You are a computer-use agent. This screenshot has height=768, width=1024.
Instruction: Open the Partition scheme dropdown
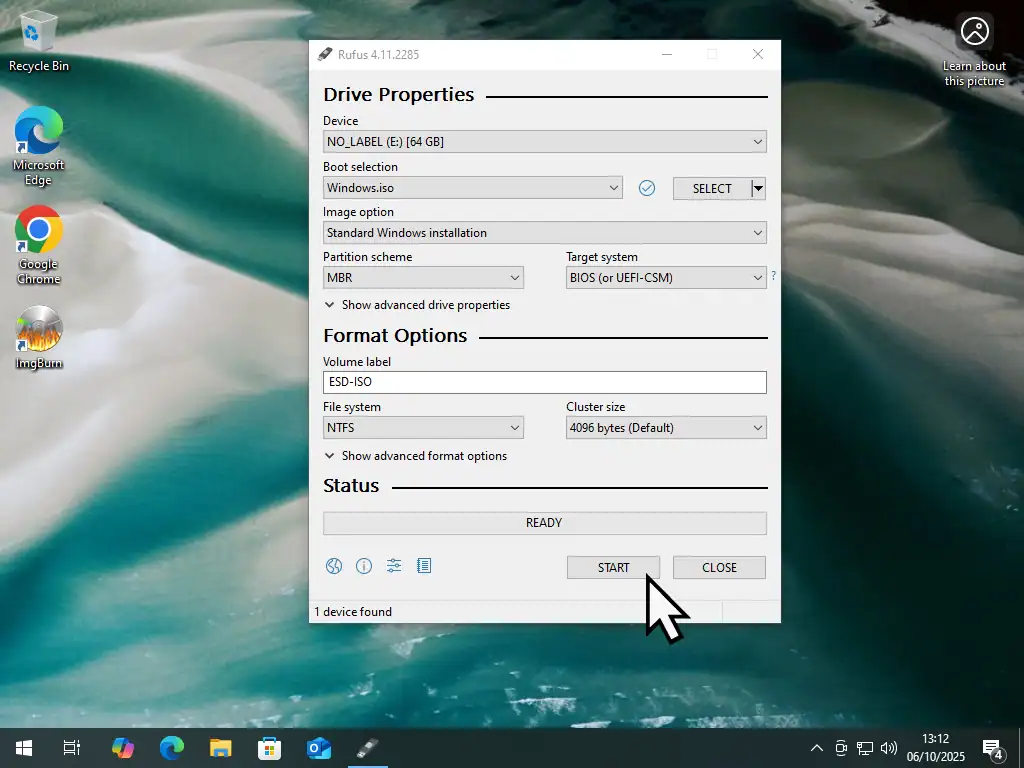pyautogui.click(x=424, y=278)
